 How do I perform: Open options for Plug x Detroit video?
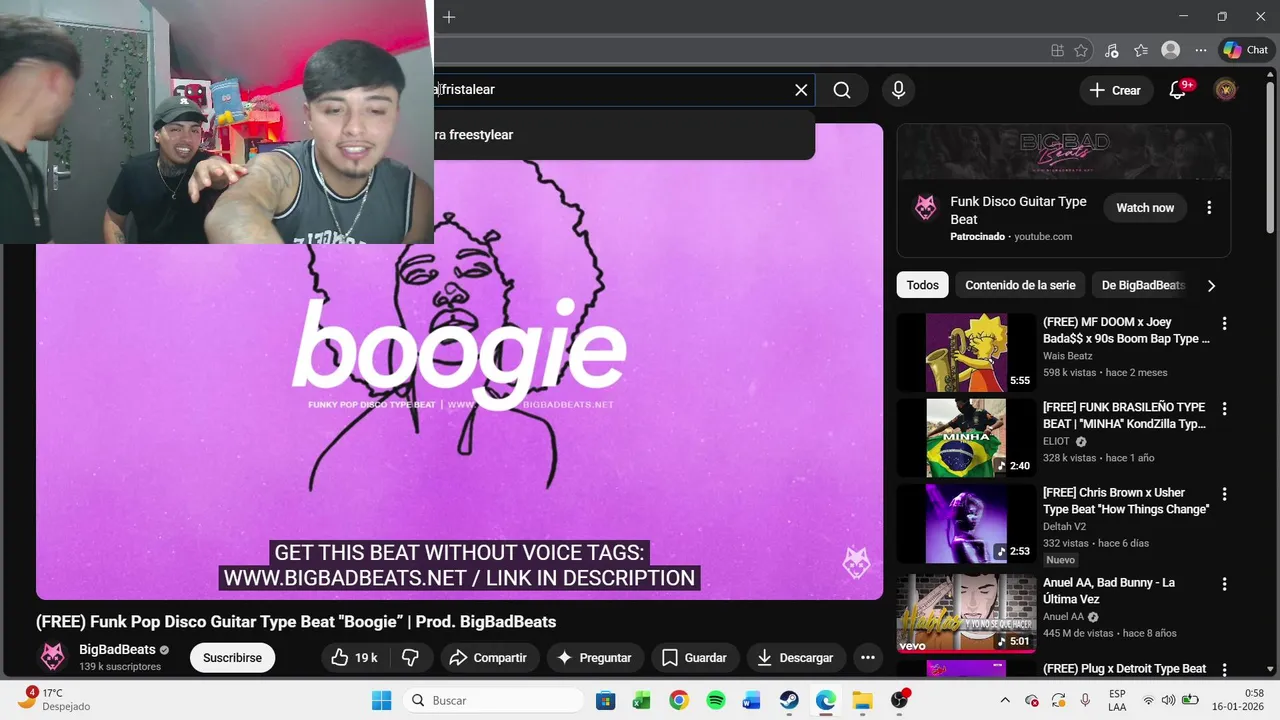1224,668
